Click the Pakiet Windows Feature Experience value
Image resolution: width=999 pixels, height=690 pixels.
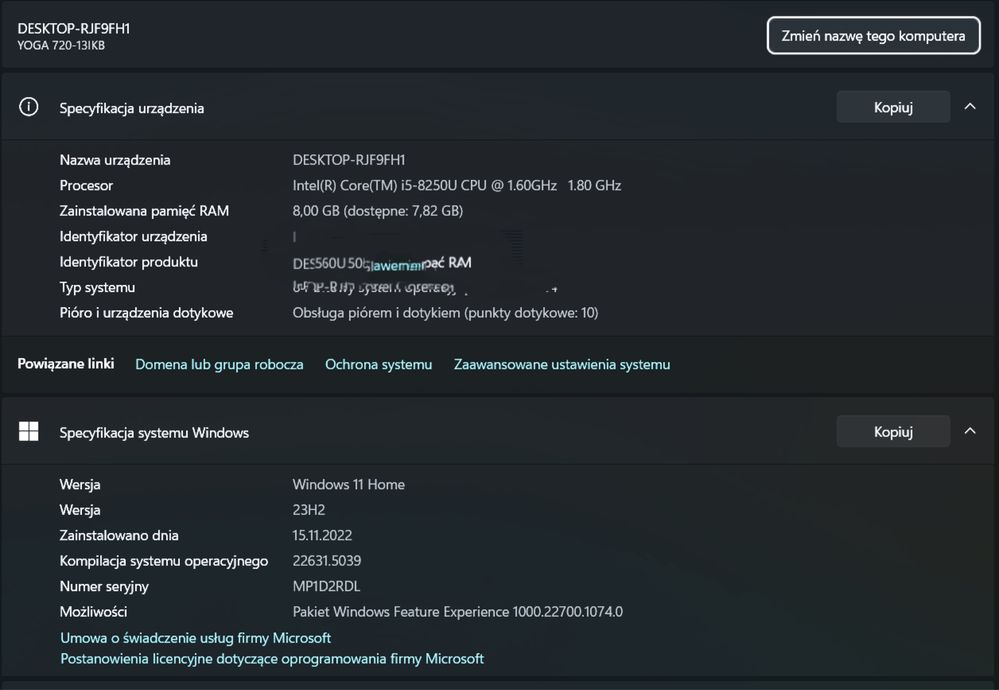pos(457,612)
